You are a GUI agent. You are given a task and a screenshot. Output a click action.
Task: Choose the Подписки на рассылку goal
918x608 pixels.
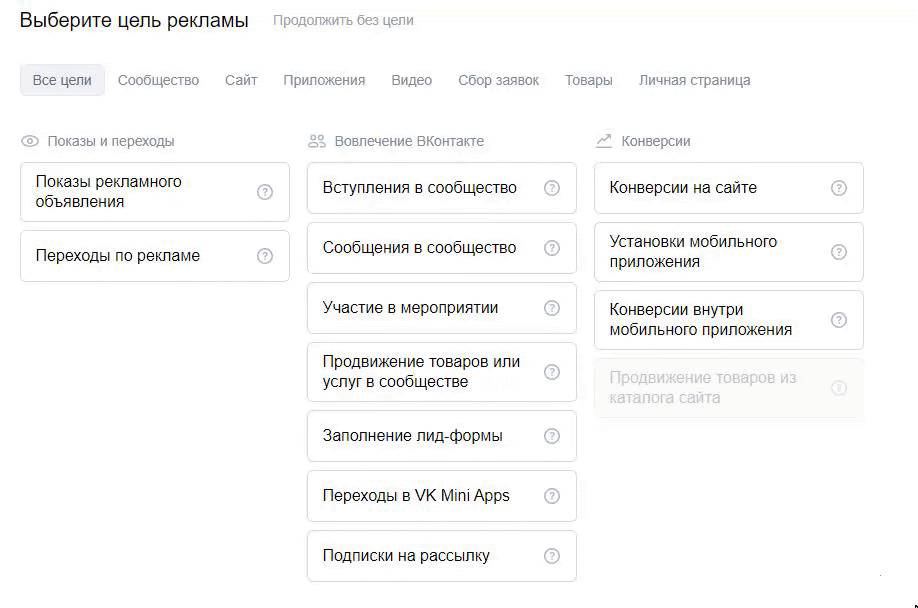441,556
